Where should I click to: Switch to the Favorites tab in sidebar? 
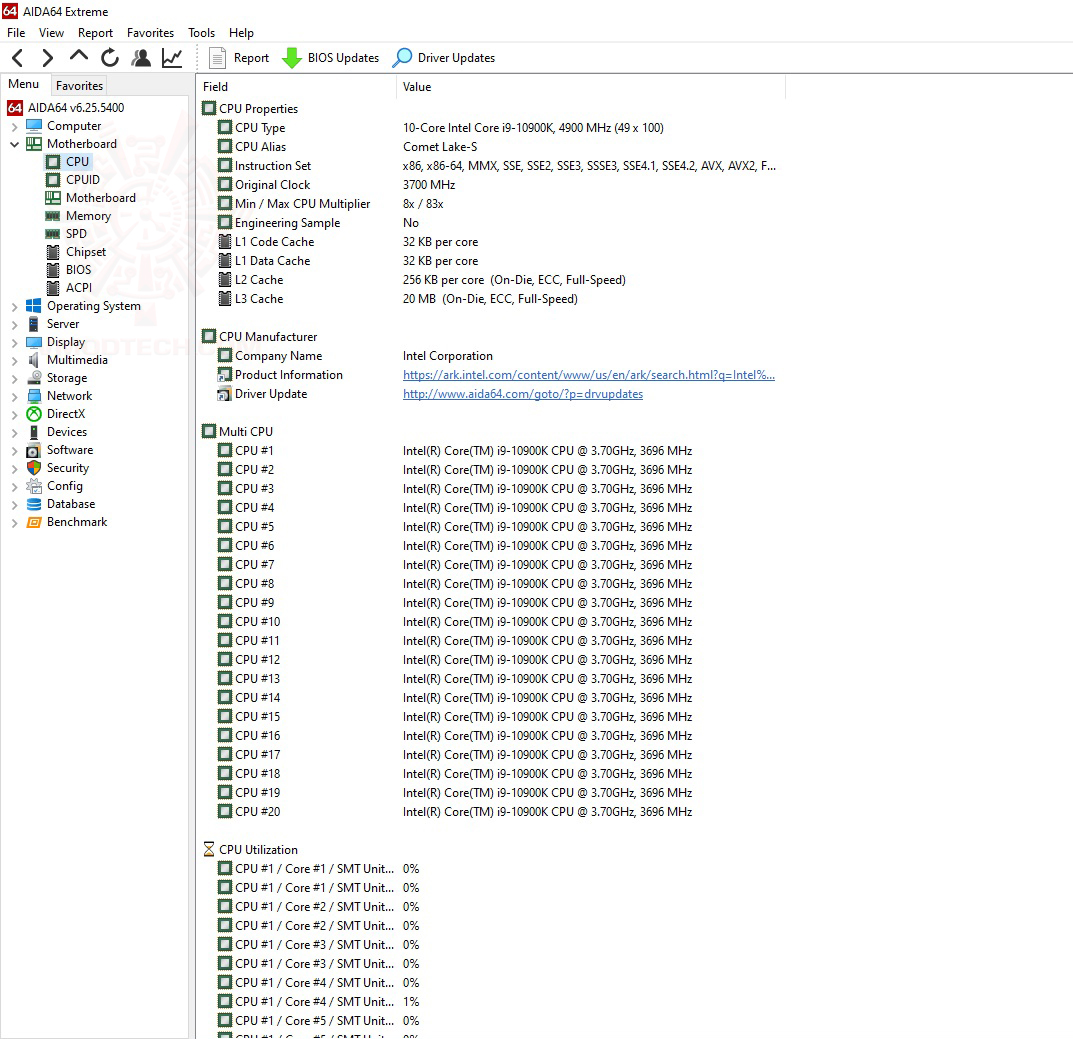tap(79, 86)
